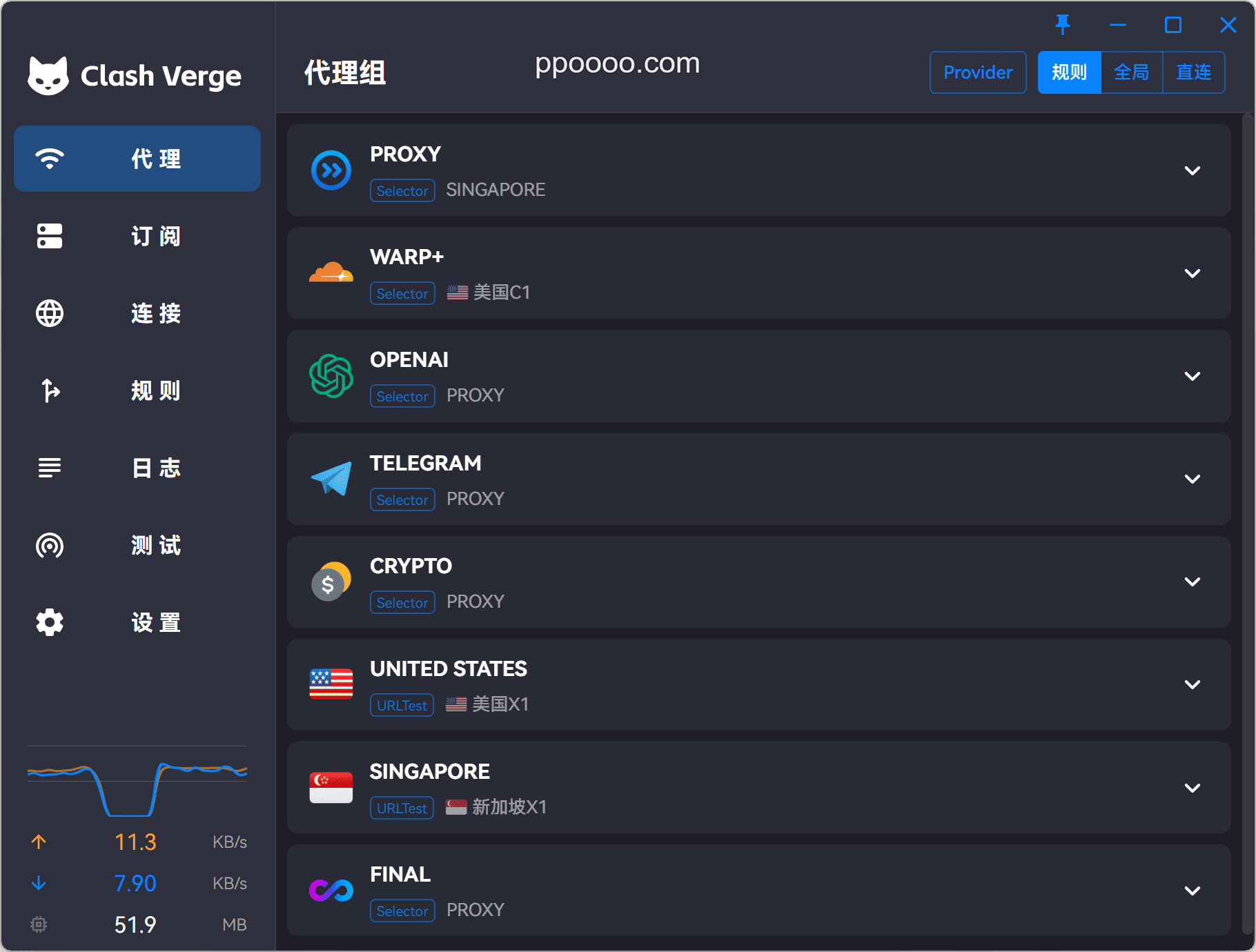The height and width of the screenshot is (952, 1256).
Task: Click the 美国C1 node label
Action: pos(489,292)
